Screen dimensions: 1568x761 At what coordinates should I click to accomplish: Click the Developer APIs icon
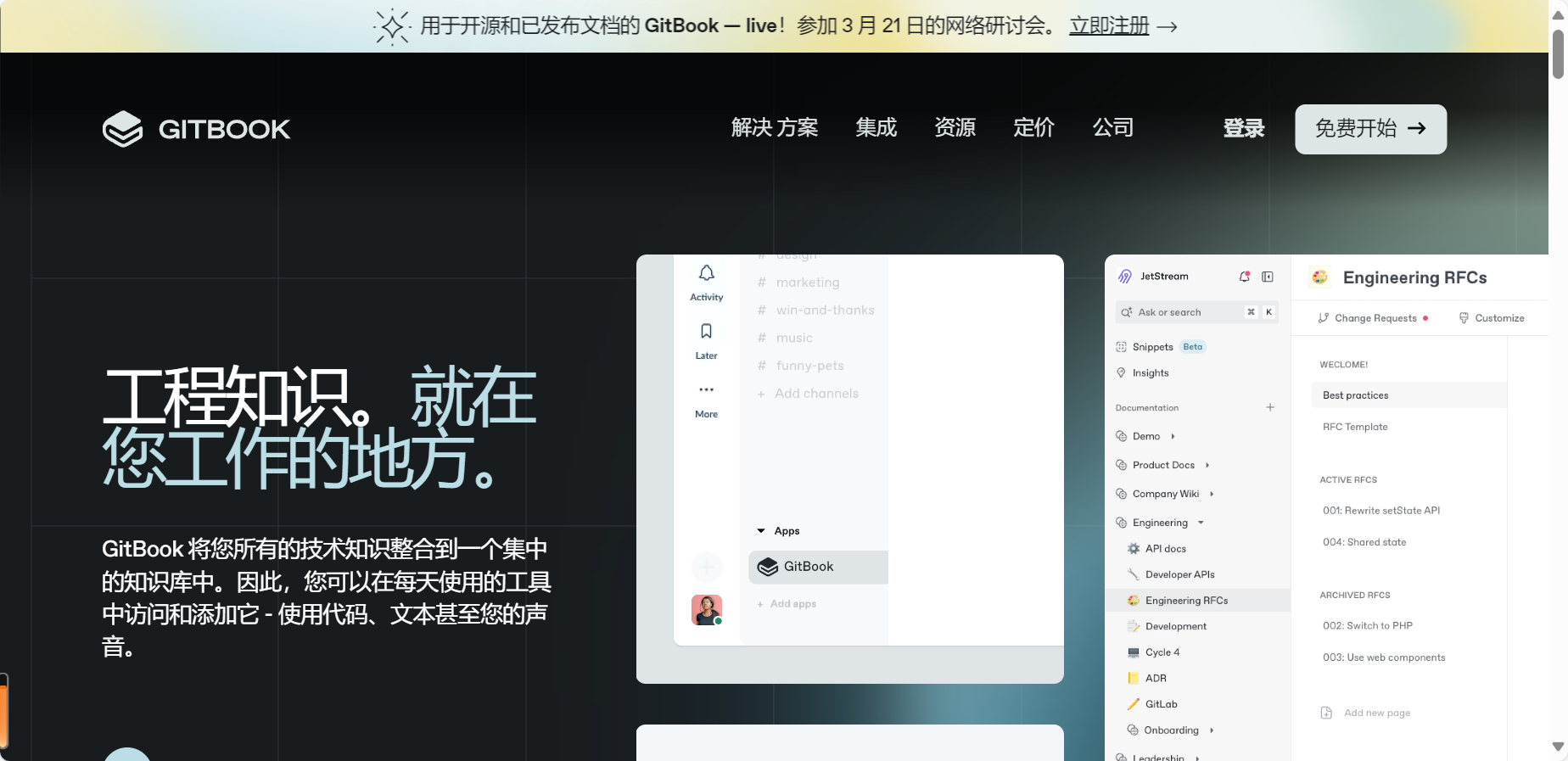click(x=1134, y=574)
